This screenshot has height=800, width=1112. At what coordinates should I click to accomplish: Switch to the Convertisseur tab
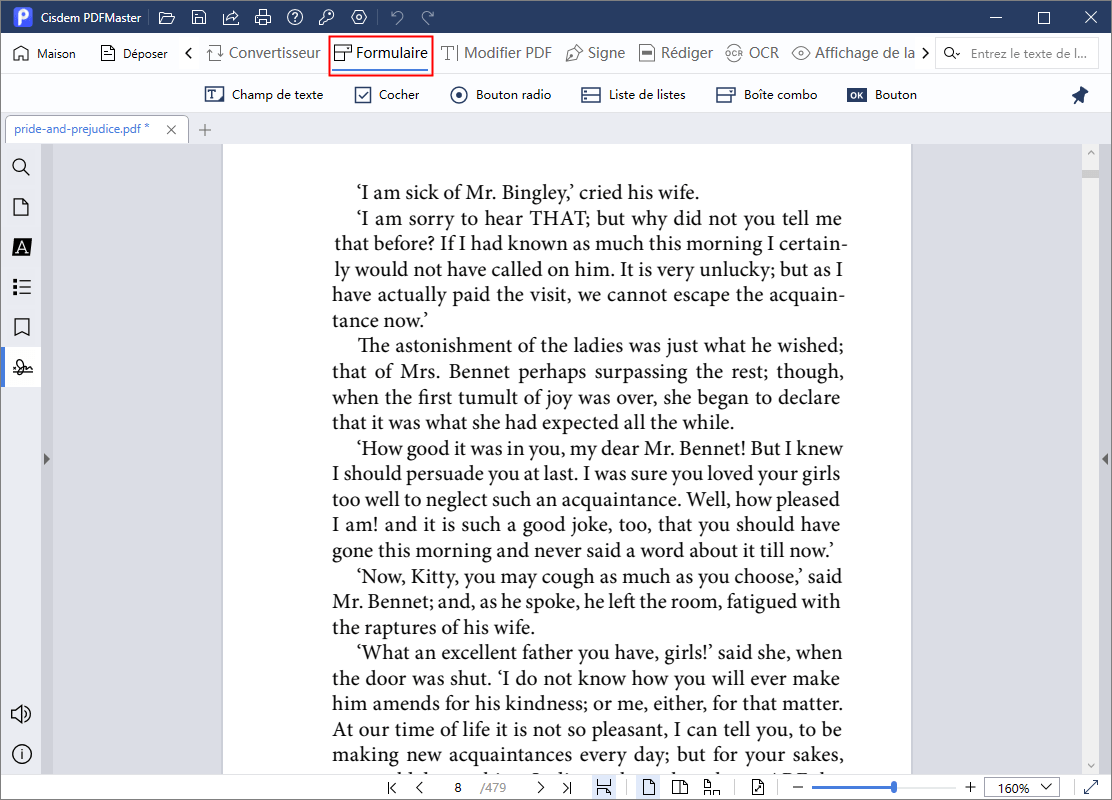click(x=263, y=53)
